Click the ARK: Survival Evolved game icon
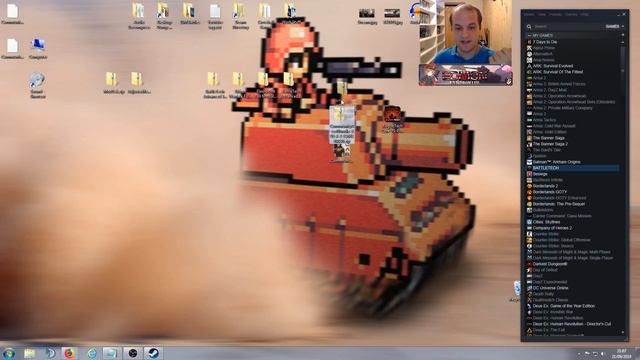 pyautogui.click(x=529, y=66)
